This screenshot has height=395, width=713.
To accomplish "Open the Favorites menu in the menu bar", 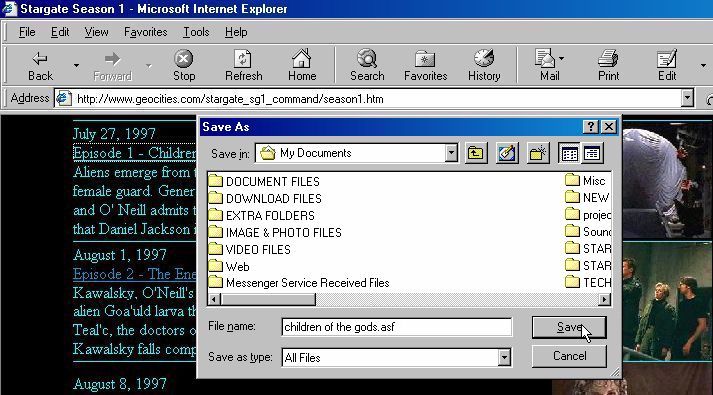I will (146, 32).
